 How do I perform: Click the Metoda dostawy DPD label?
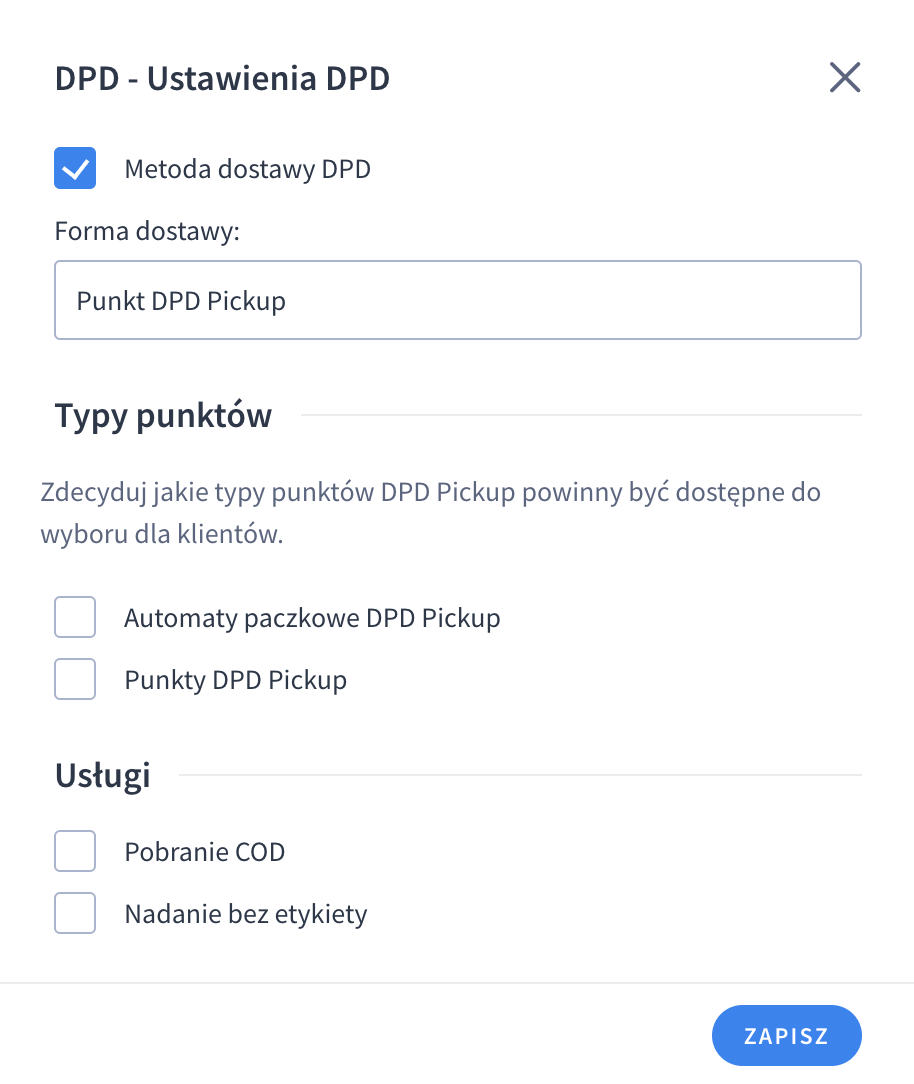click(x=247, y=168)
